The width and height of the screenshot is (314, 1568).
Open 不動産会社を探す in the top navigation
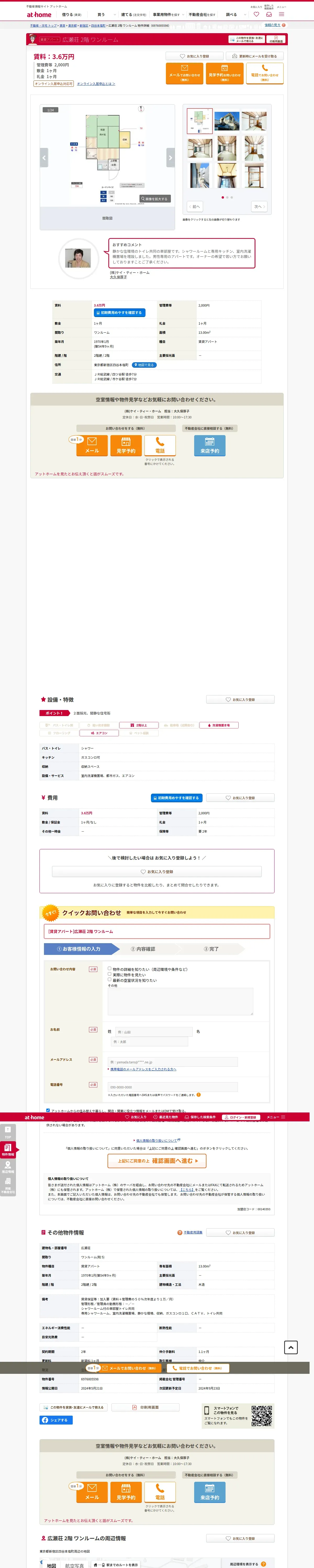pos(202,15)
